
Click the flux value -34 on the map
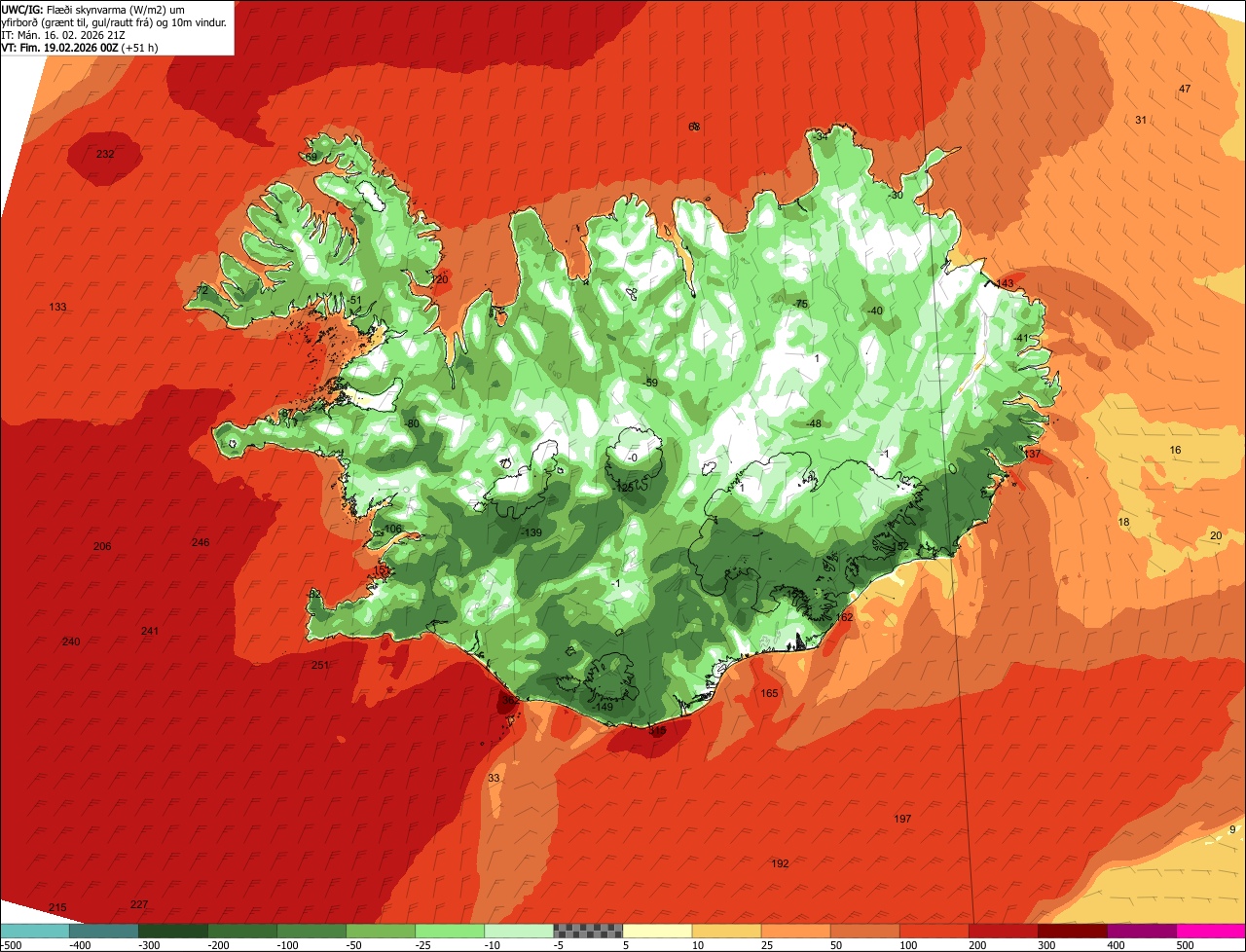pos(820,137)
